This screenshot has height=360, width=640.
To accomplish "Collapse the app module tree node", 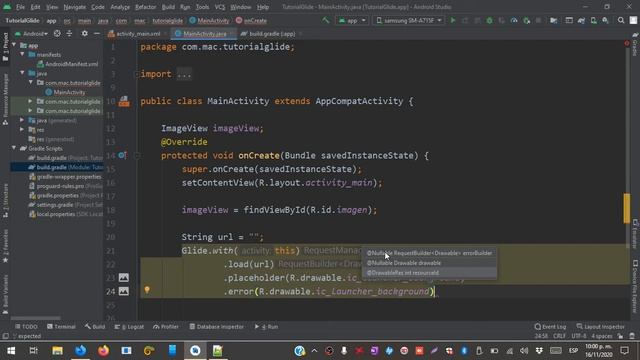I will click(15, 45).
